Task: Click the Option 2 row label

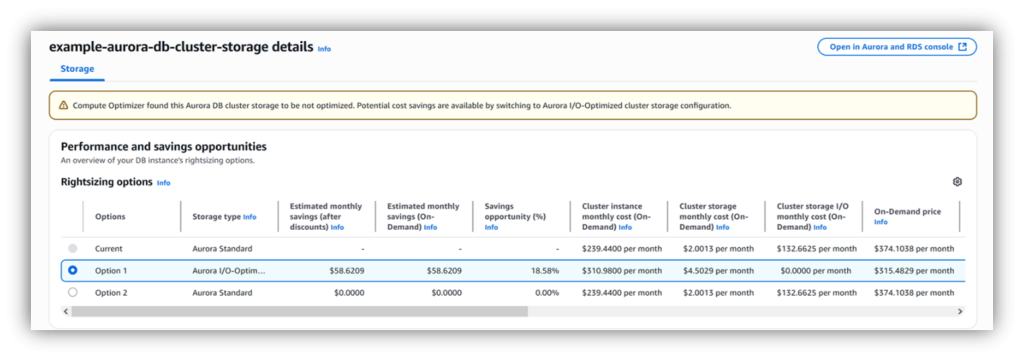Action: [x=112, y=292]
